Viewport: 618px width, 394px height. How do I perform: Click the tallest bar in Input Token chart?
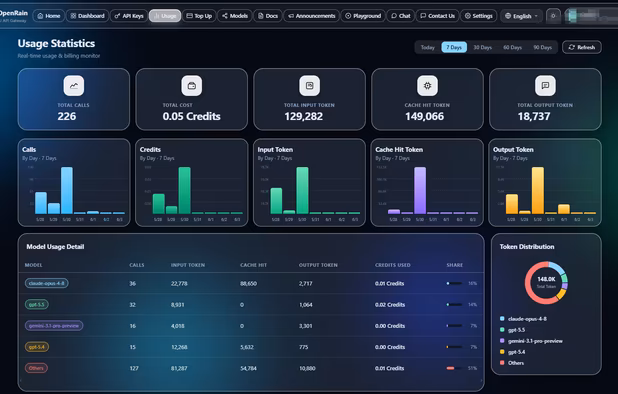pos(302,190)
